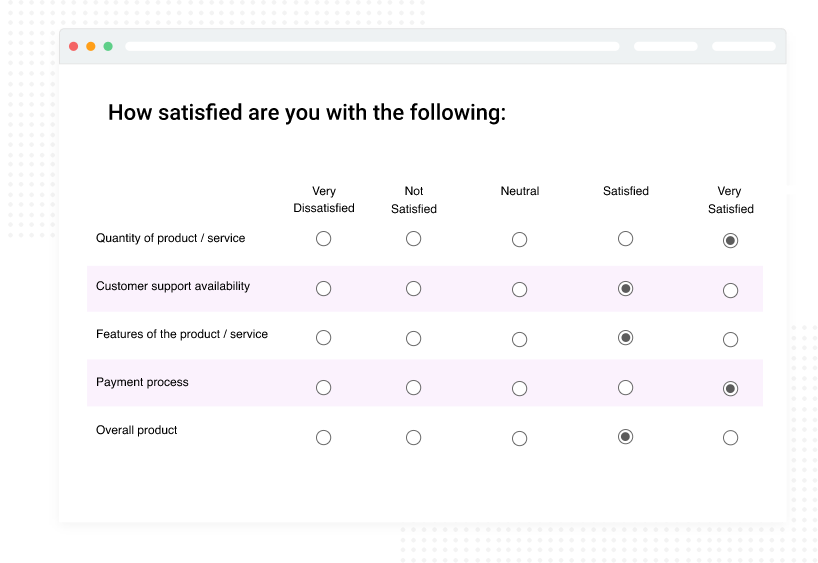Select Very Dissatisfied for Payment process

[323, 388]
